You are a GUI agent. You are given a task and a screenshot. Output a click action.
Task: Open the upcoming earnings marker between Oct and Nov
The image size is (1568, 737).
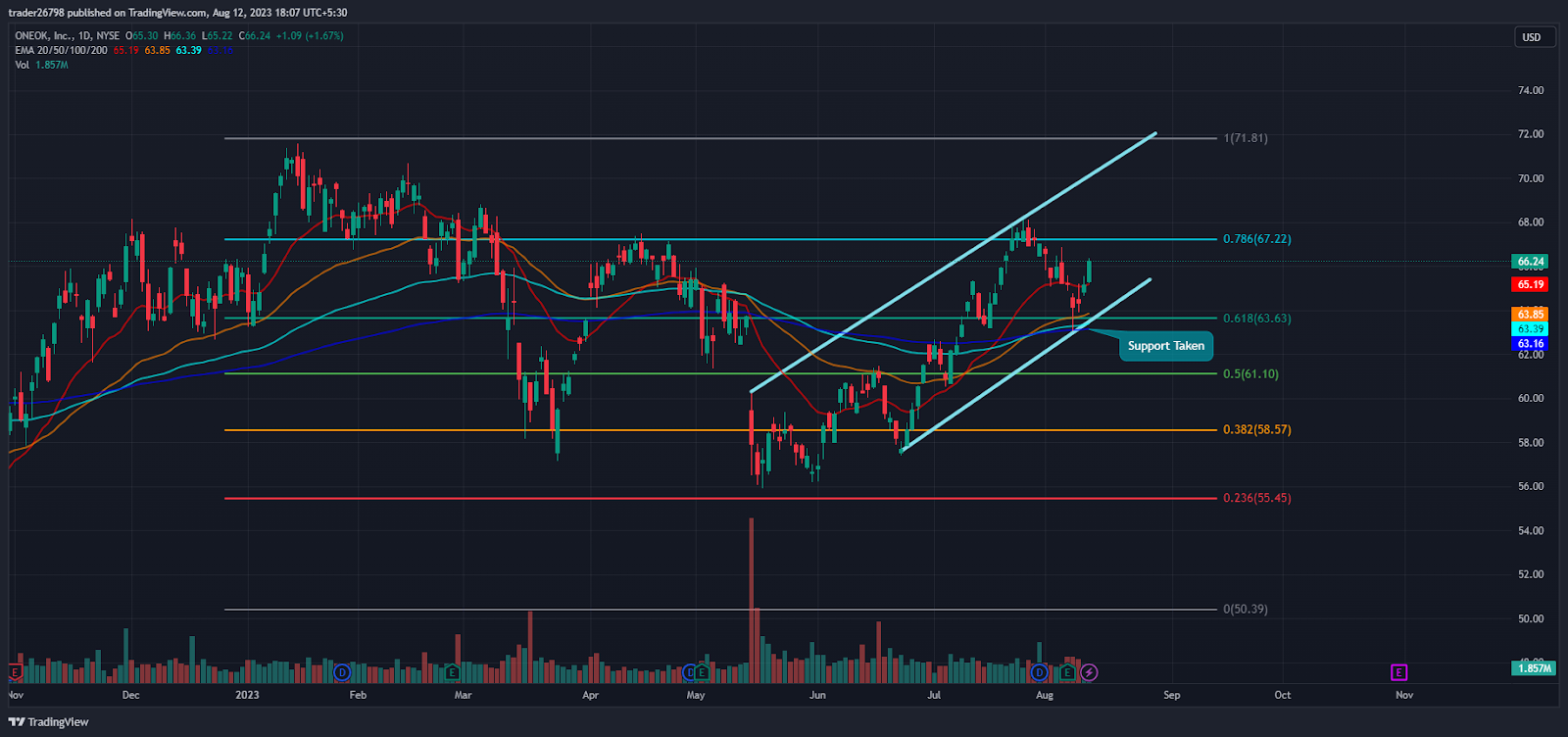click(x=1398, y=672)
